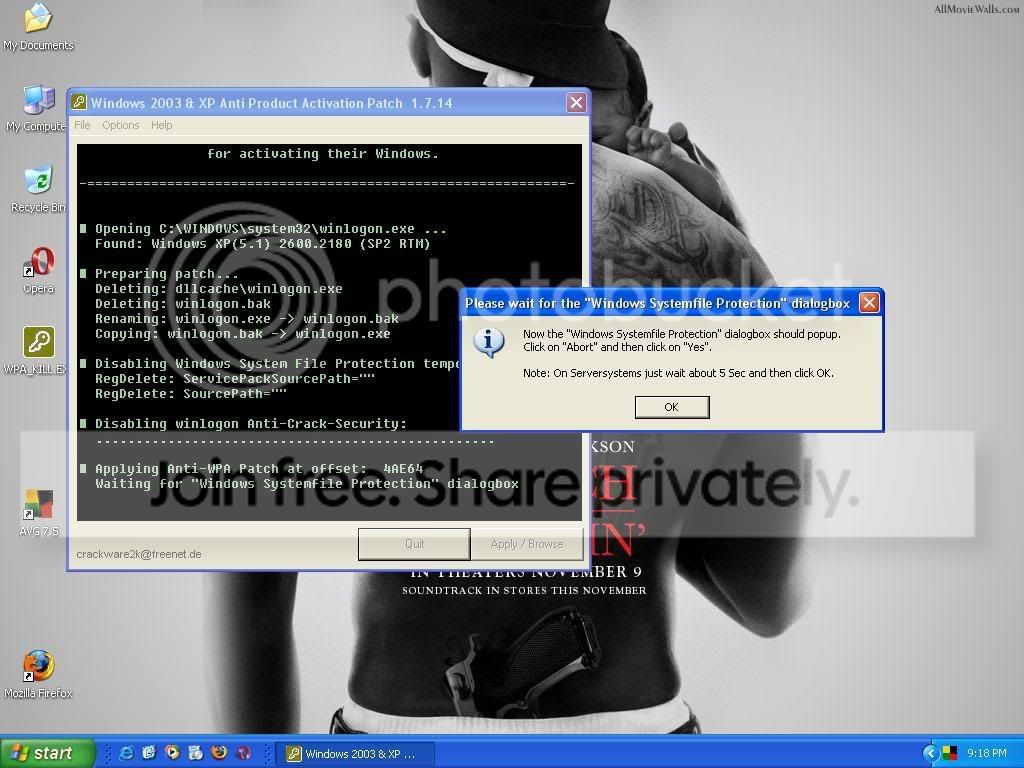Select the My Documents desktop icon
The height and width of the screenshot is (768, 1024).
pyautogui.click(x=38, y=27)
